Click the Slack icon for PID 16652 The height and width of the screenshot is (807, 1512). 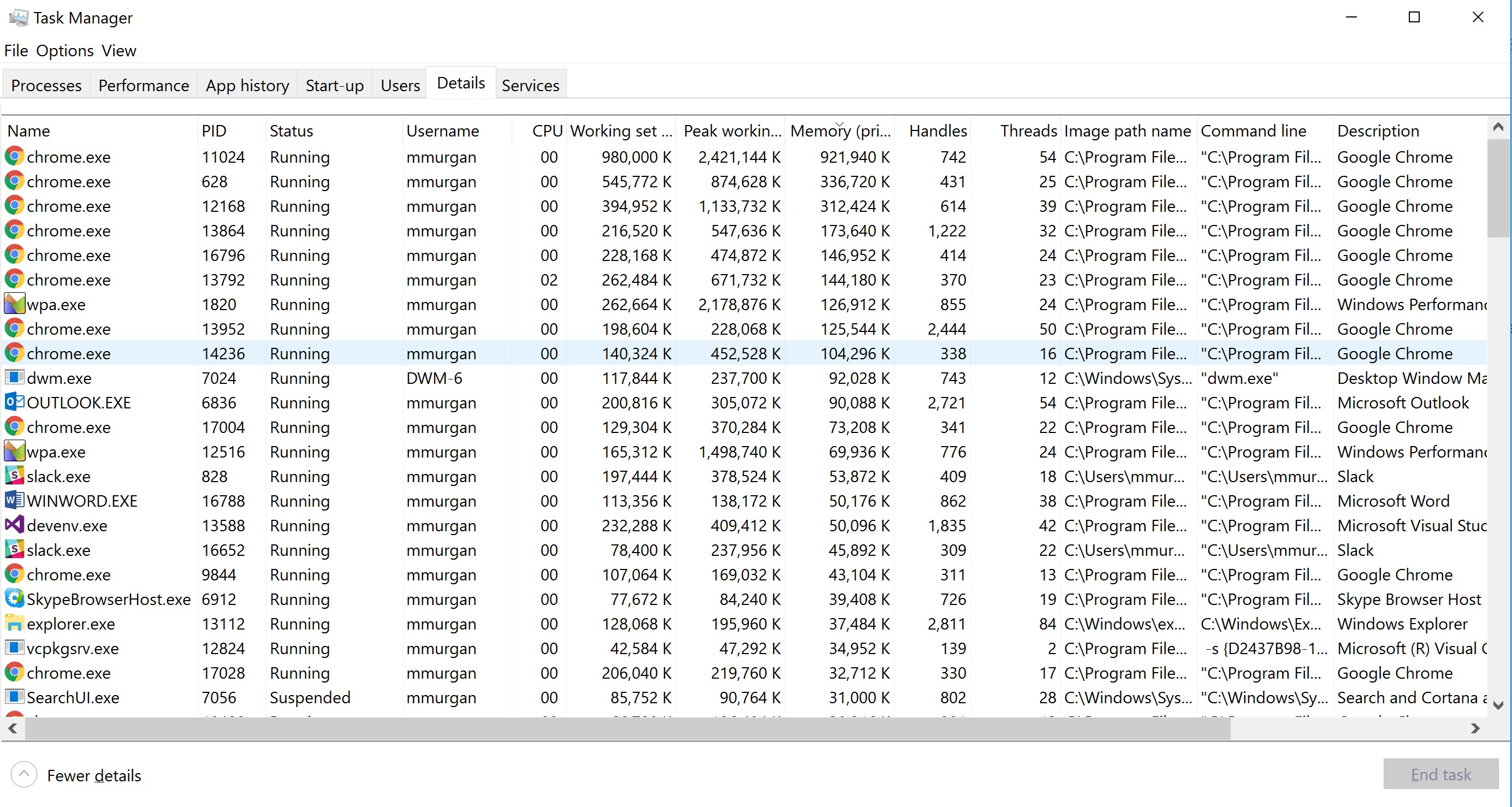click(15, 550)
